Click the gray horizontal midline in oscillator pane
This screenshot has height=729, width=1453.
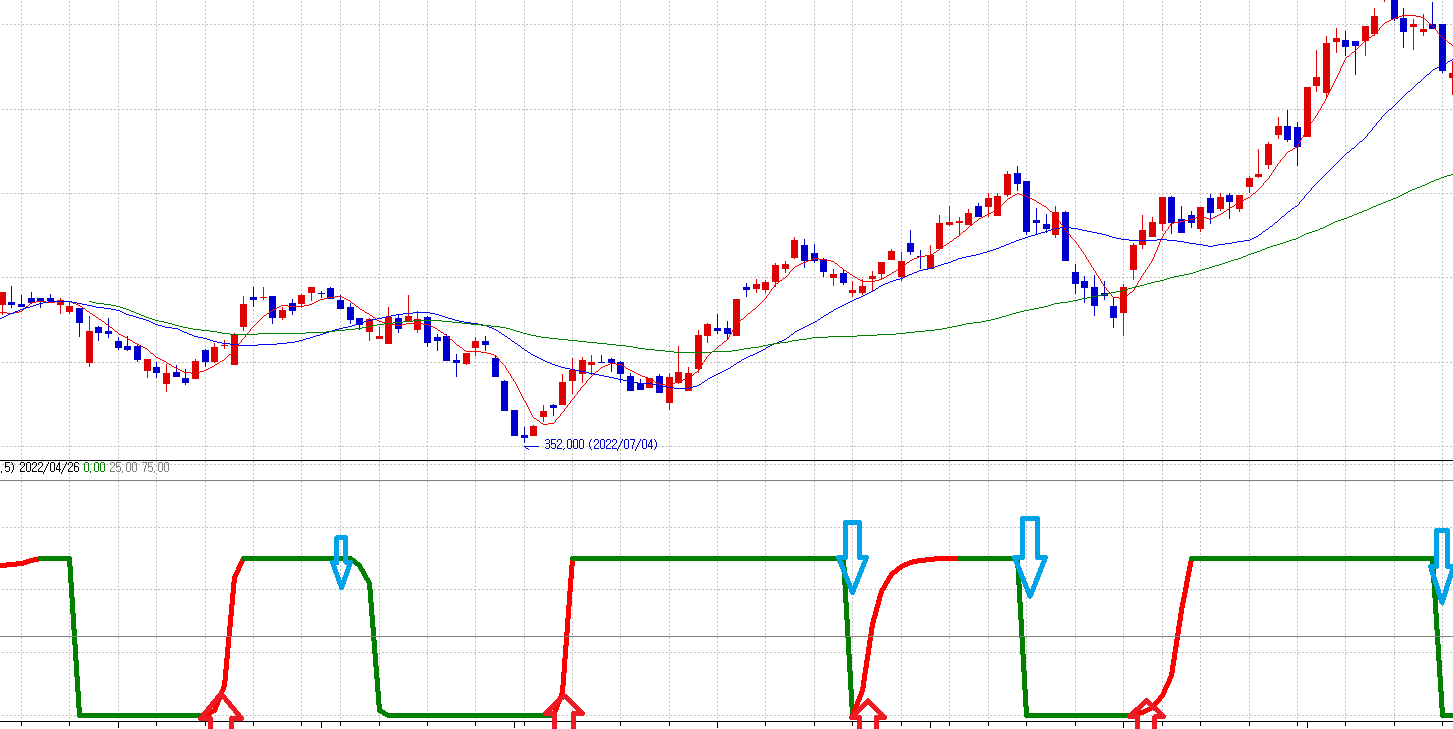coord(700,636)
